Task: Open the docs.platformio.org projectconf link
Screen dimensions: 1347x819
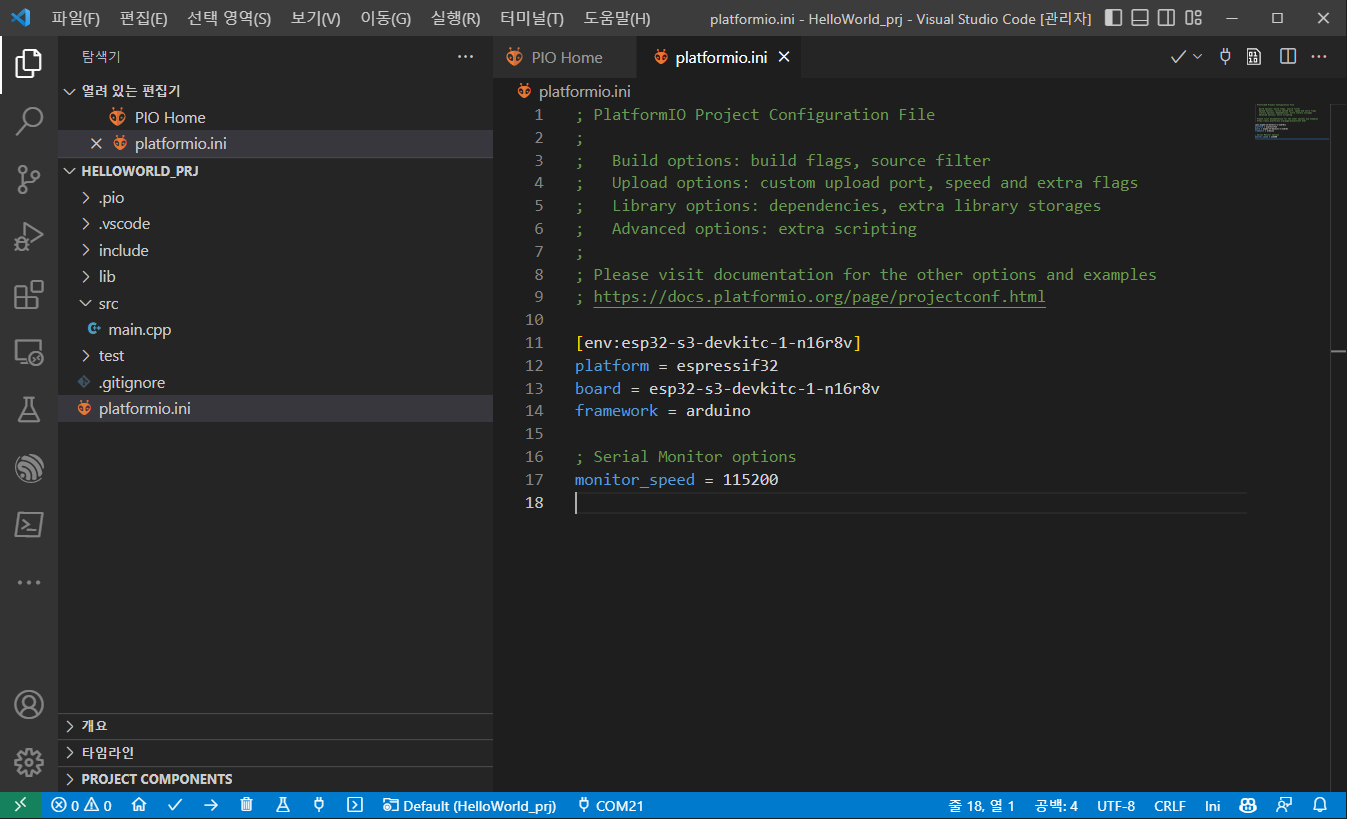Action: (x=819, y=297)
